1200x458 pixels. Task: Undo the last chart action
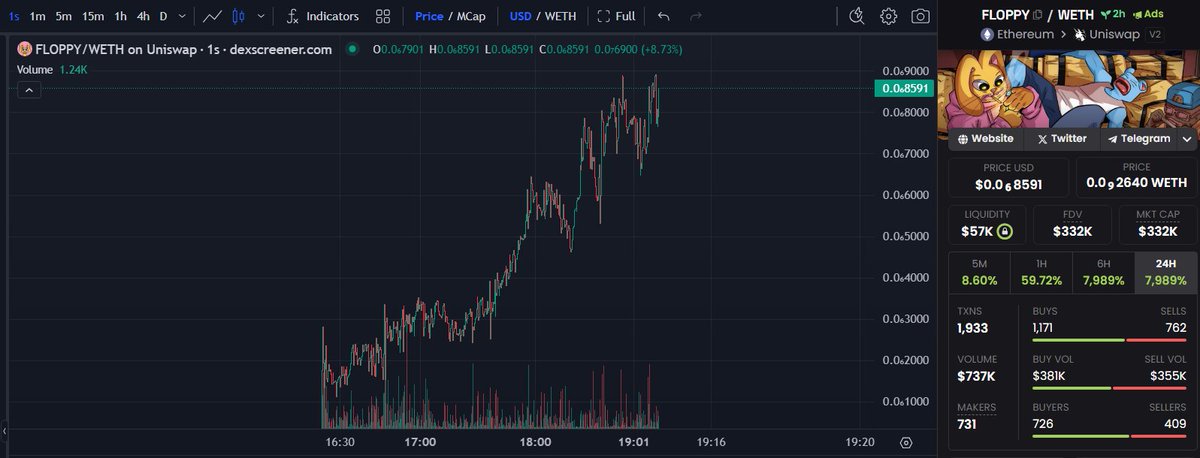665,16
